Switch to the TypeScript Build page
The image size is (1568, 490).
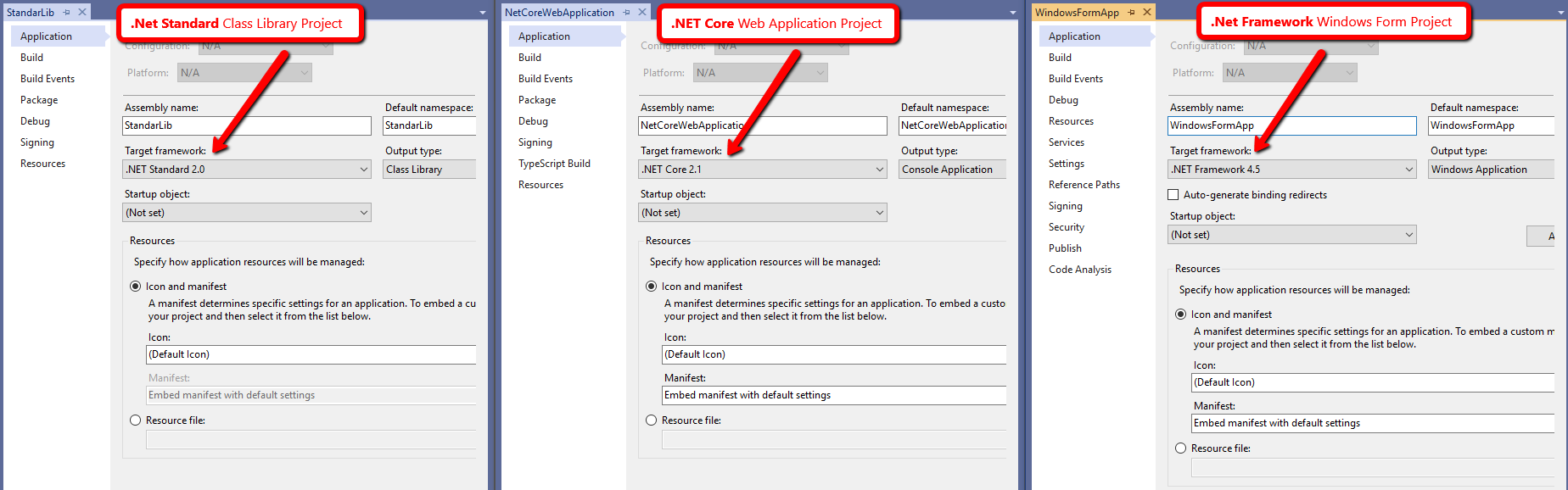coord(554,163)
